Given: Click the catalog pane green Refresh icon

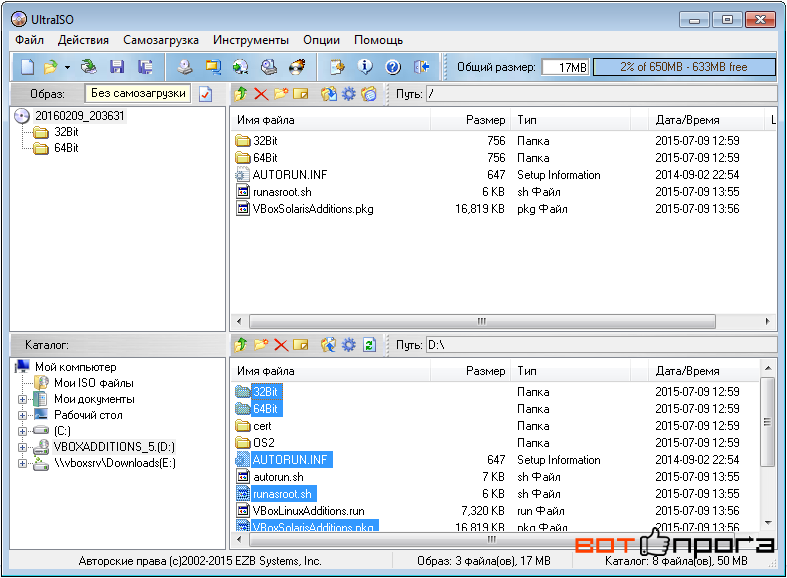Looking at the screenshot, I should [369, 345].
